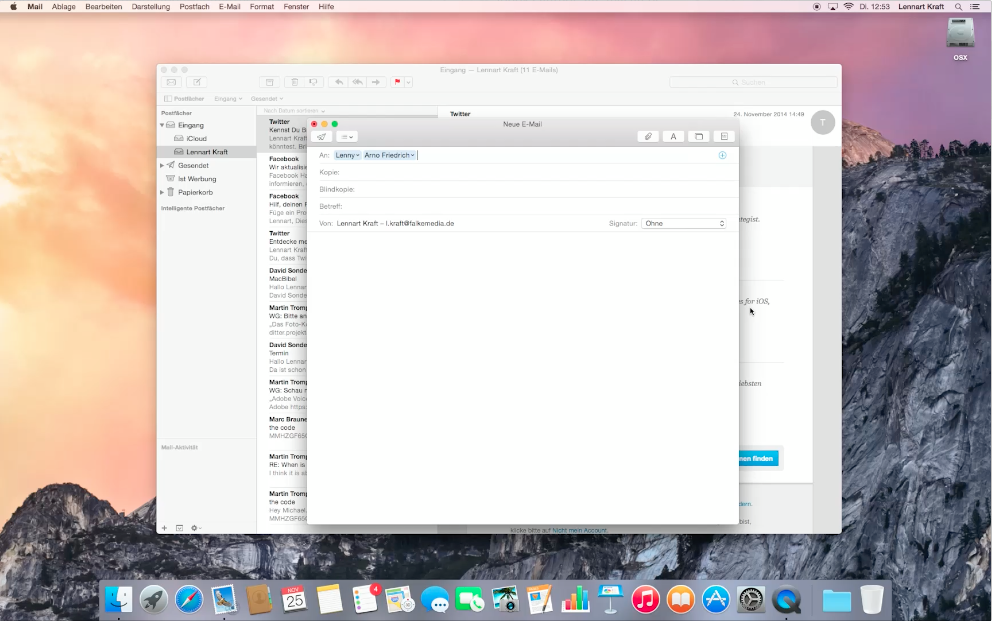This screenshot has height=621, width=992.
Task: Mark as junk with thumbs-down icon
Action: (x=313, y=82)
